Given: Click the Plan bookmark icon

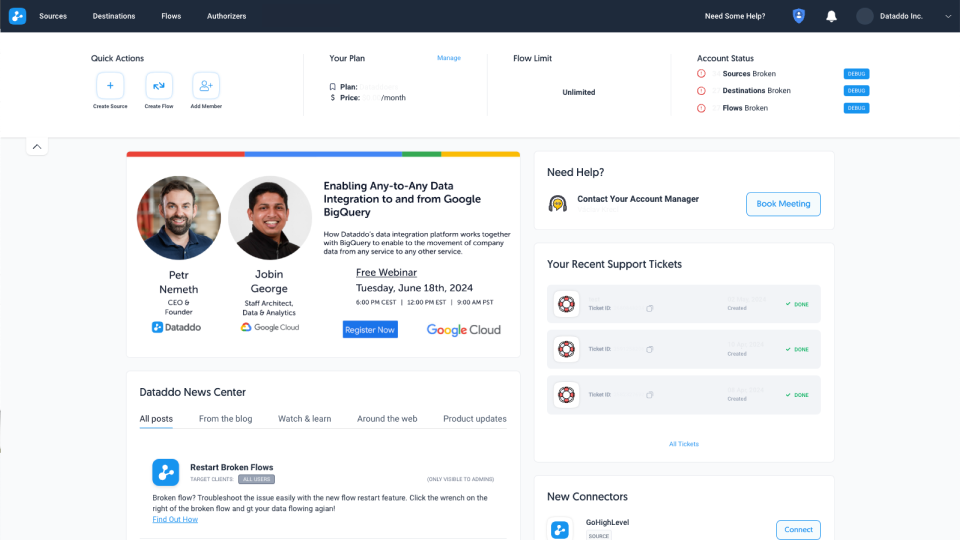Looking at the screenshot, I should click(332, 87).
